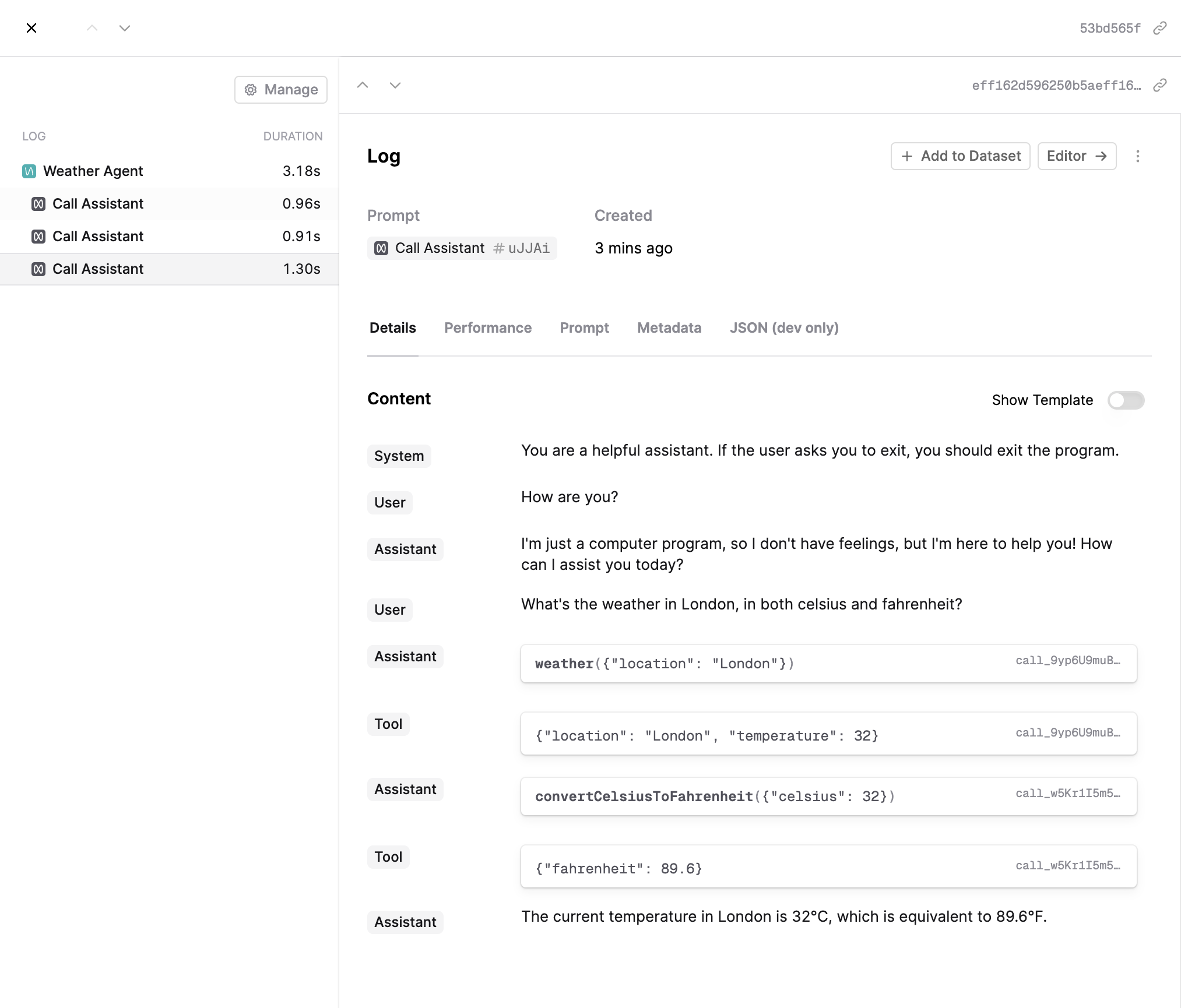Toggle the Show Template switch

pos(1126,400)
